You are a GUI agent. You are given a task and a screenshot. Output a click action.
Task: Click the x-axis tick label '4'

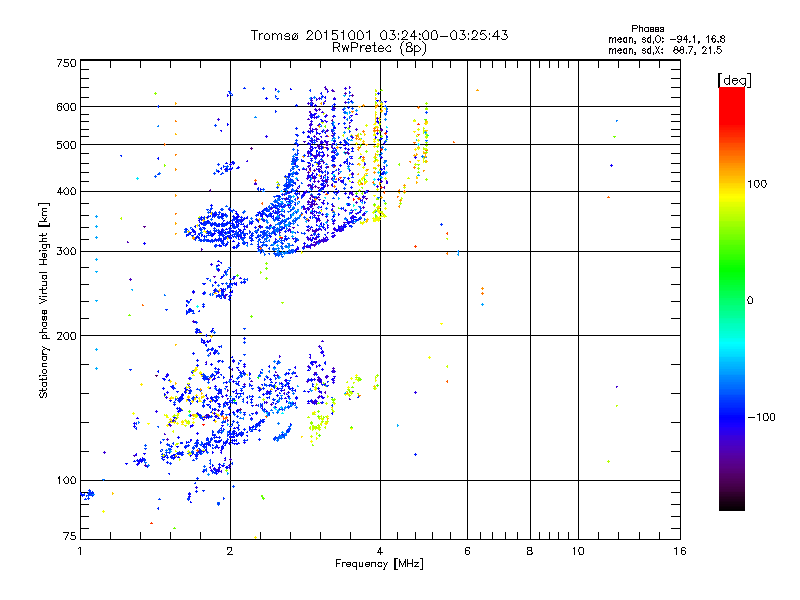(x=380, y=551)
